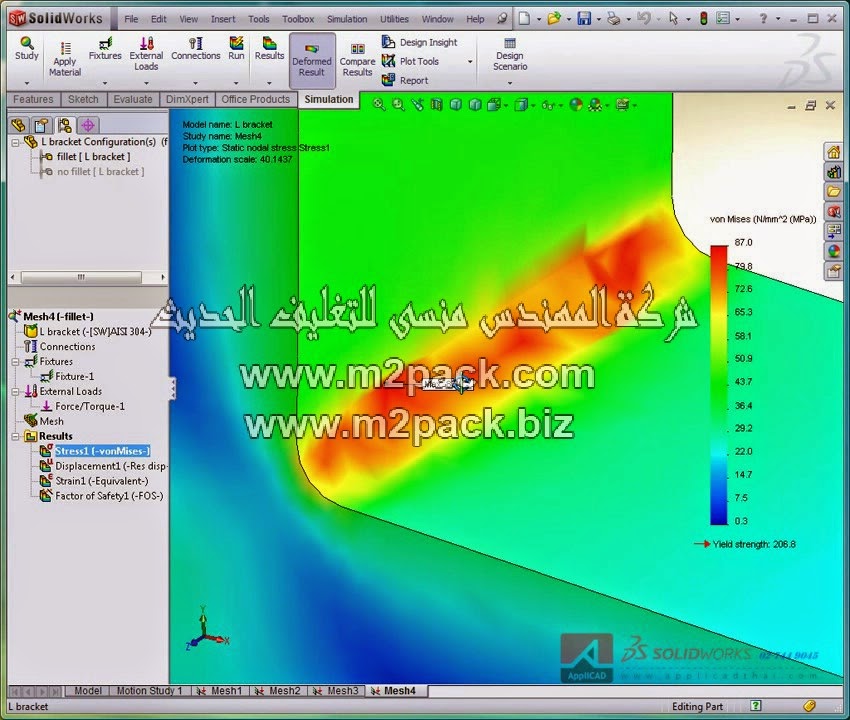The width and height of the screenshot is (850, 720).
Task: Click Zoom to Area icon
Action: tap(398, 105)
